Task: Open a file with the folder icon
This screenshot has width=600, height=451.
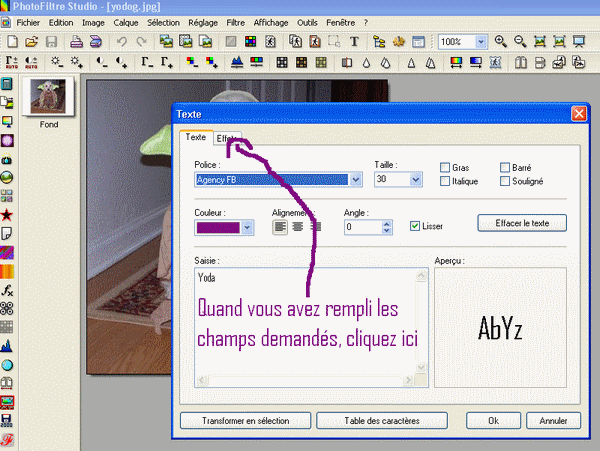Action: point(32,41)
